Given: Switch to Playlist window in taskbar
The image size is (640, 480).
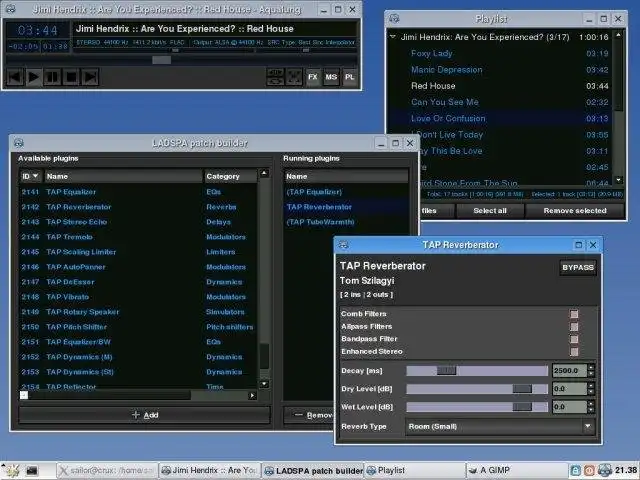Looking at the screenshot, I should pos(414,471).
